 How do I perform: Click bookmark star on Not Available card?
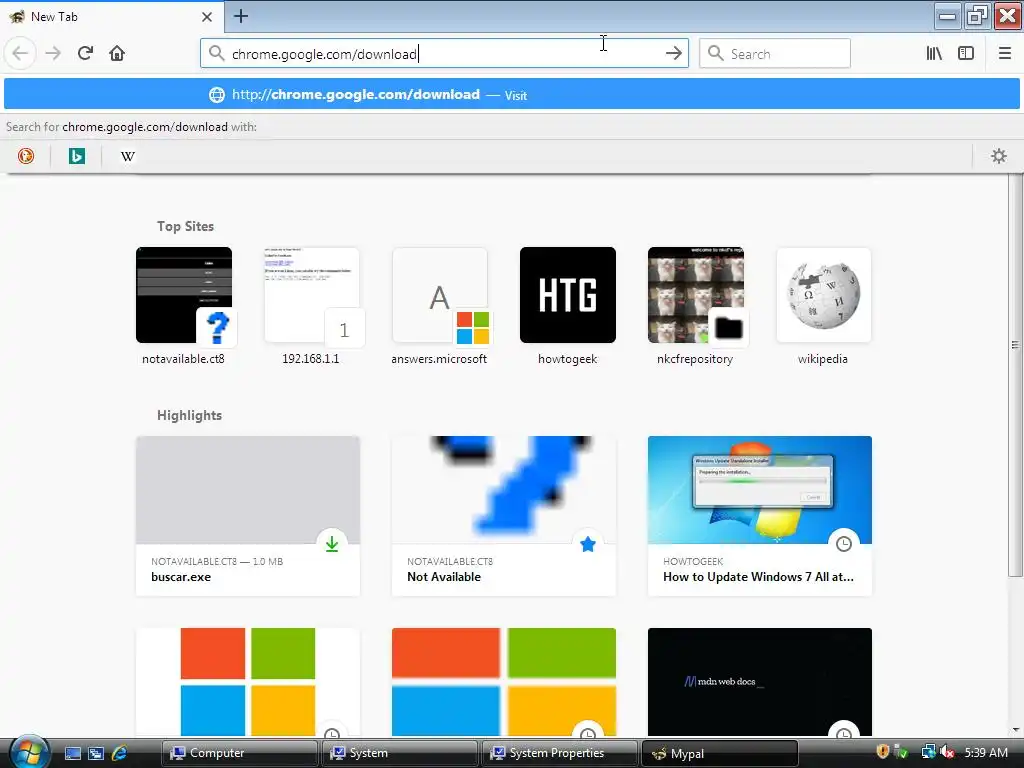588,544
